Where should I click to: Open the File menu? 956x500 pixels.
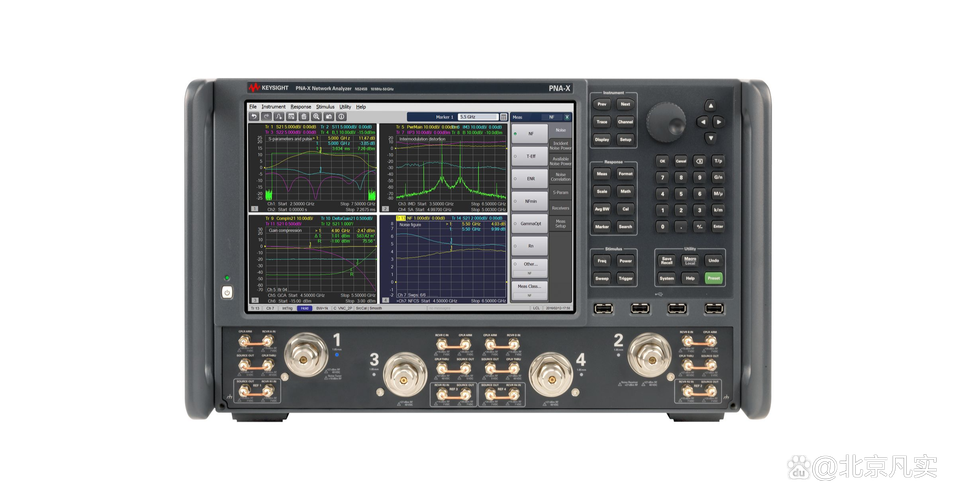click(253, 107)
